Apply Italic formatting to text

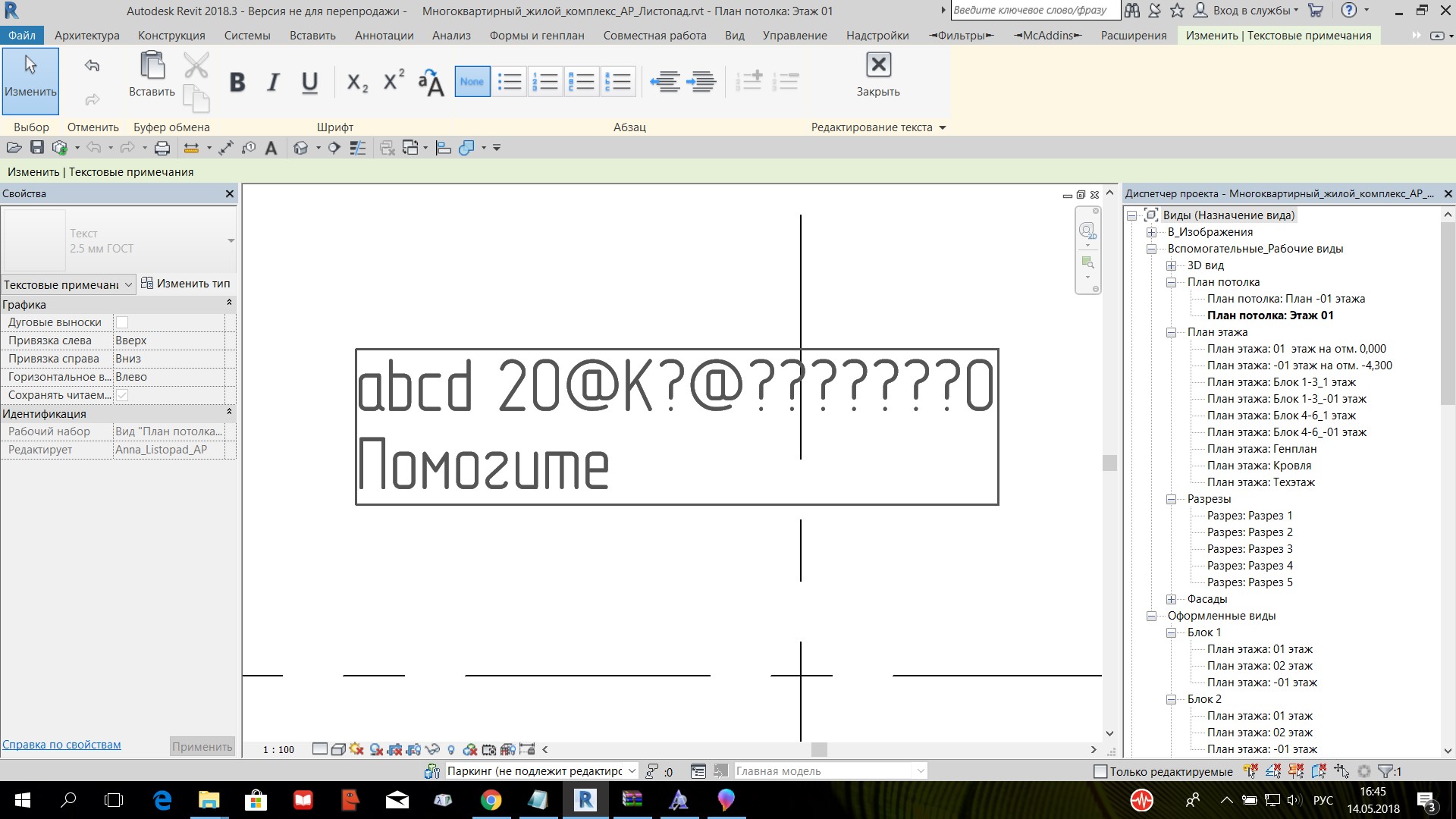point(273,82)
